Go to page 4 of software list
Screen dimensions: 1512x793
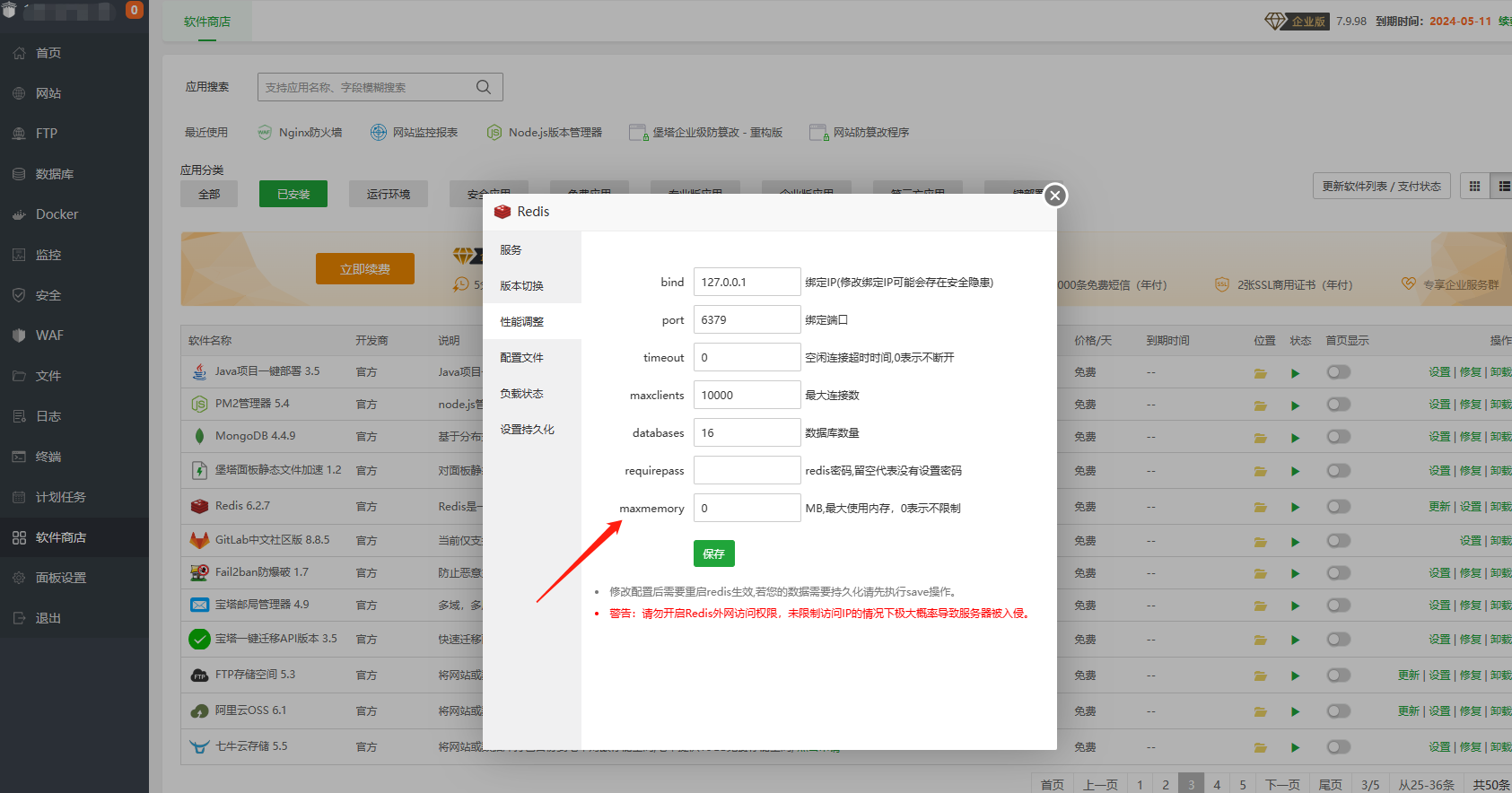[x=1217, y=784]
